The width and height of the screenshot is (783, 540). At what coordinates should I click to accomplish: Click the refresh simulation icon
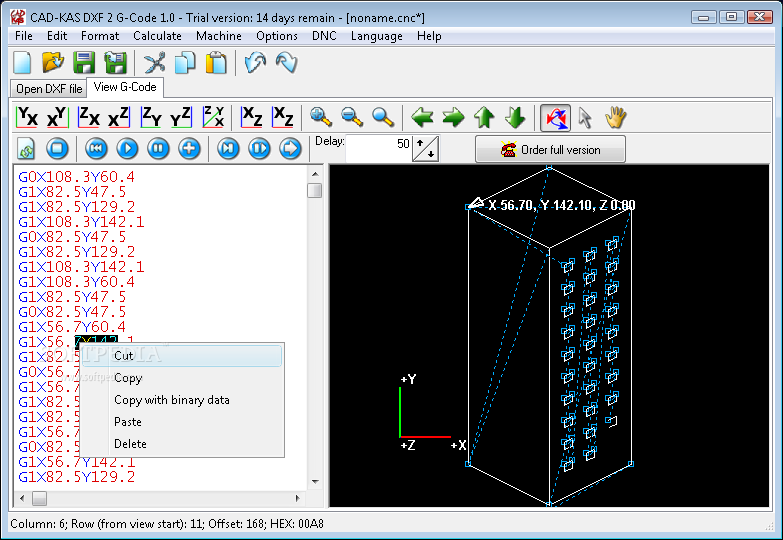[26, 148]
